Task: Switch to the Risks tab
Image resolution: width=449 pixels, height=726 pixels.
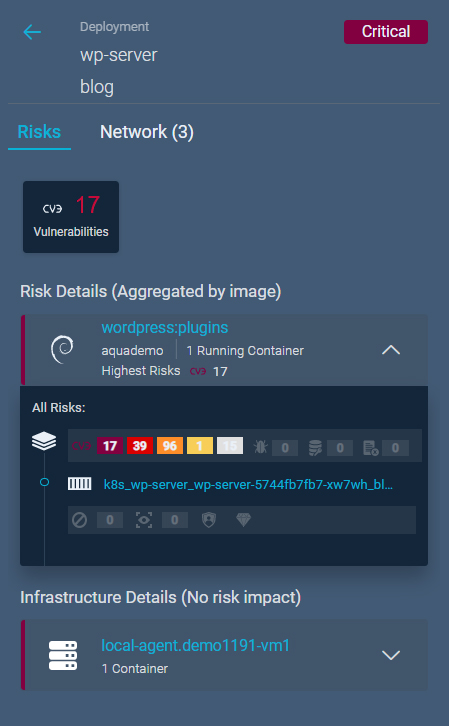Action: pos(39,132)
